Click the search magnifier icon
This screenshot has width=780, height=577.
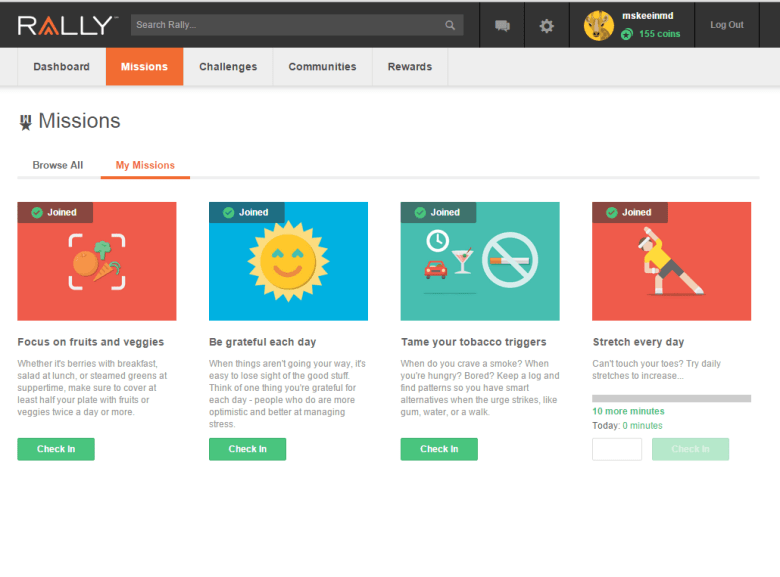click(x=450, y=25)
